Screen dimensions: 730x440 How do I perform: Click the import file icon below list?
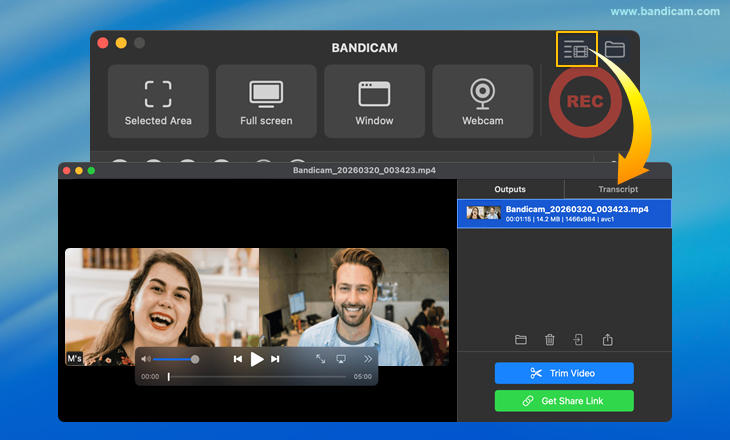578,340
